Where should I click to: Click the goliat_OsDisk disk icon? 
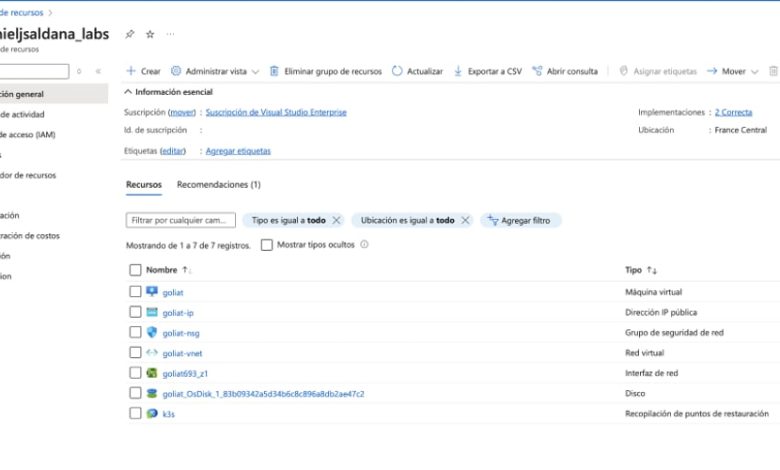click(152, 393)
